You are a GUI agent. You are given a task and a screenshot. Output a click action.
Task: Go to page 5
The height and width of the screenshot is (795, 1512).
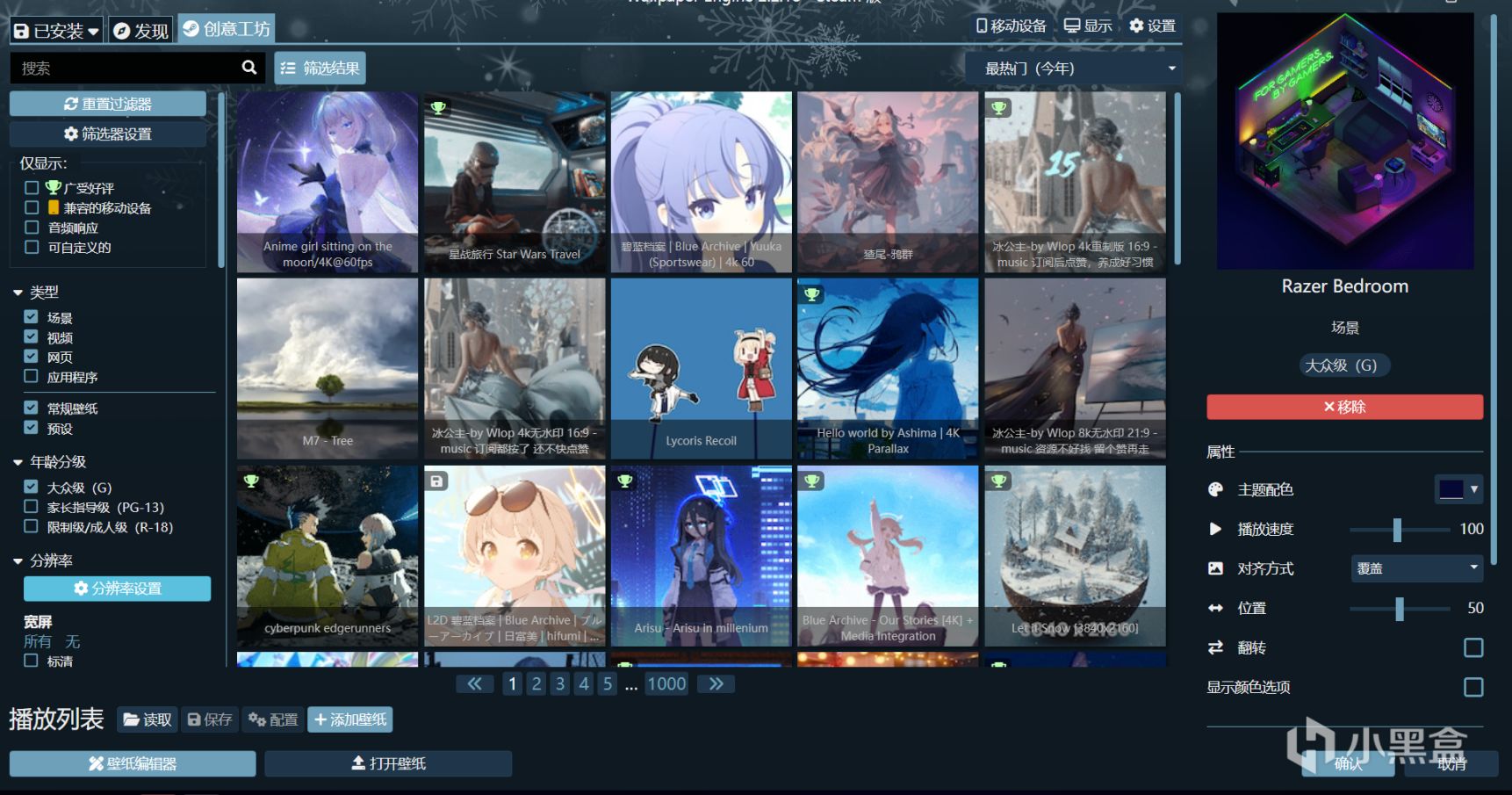pos(608,683)
